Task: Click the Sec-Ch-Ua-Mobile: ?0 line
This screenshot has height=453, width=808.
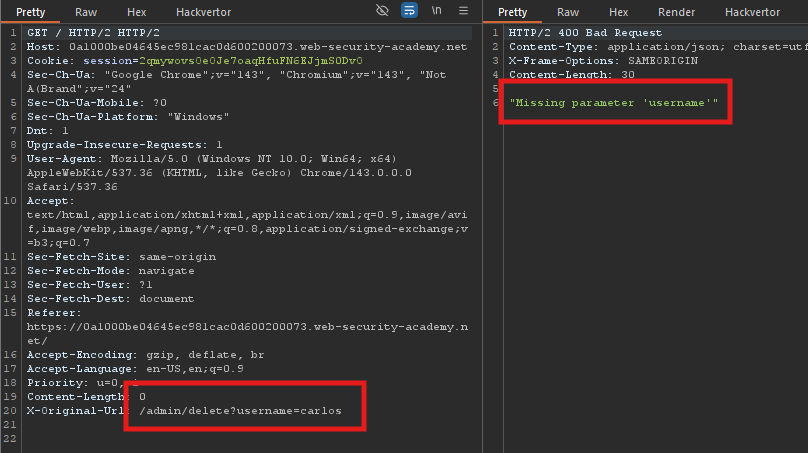Action: 97,103
